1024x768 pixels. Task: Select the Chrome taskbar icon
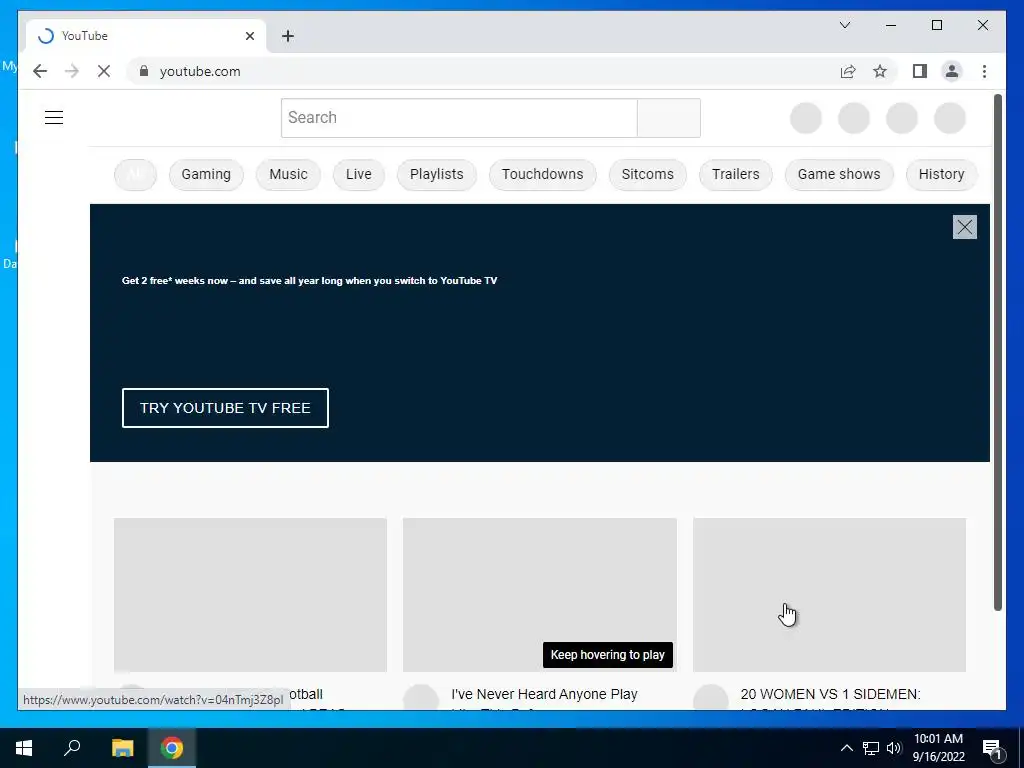point(172,748)
